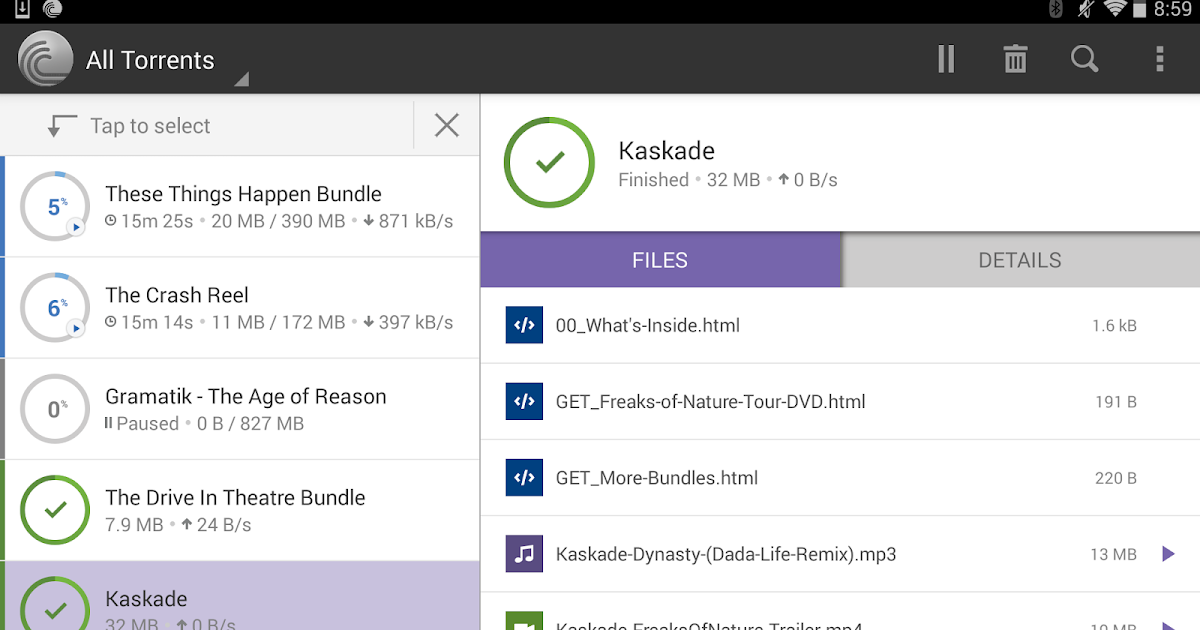The image size is (1200, 630).
Task: Expand the All Torrents filter dropdown
Action: (x=150, y=60)
